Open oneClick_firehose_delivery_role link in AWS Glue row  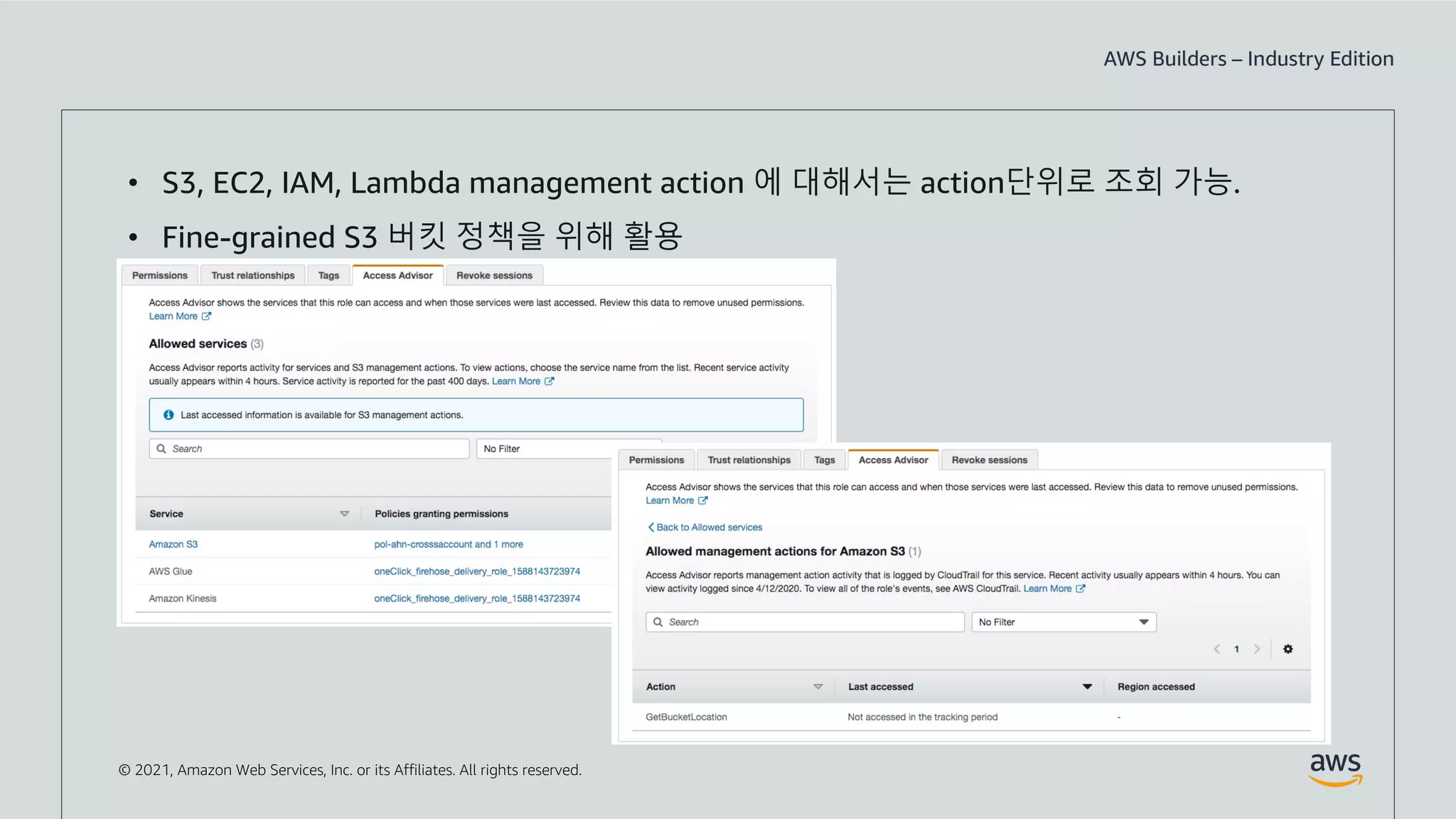pos(477,571)
